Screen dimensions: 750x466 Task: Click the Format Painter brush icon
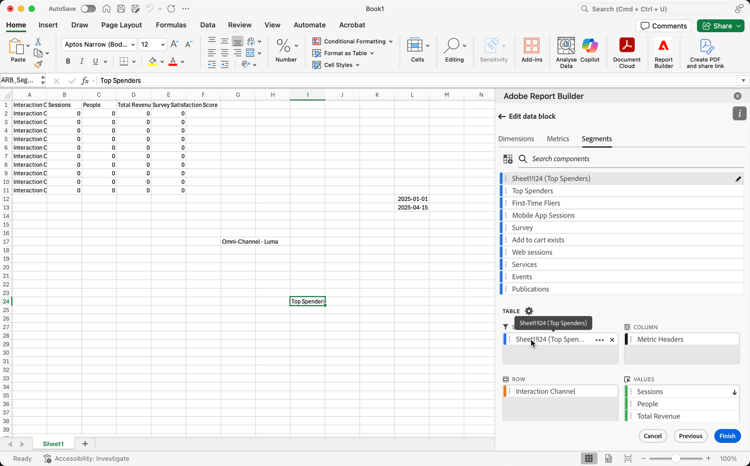38,64
